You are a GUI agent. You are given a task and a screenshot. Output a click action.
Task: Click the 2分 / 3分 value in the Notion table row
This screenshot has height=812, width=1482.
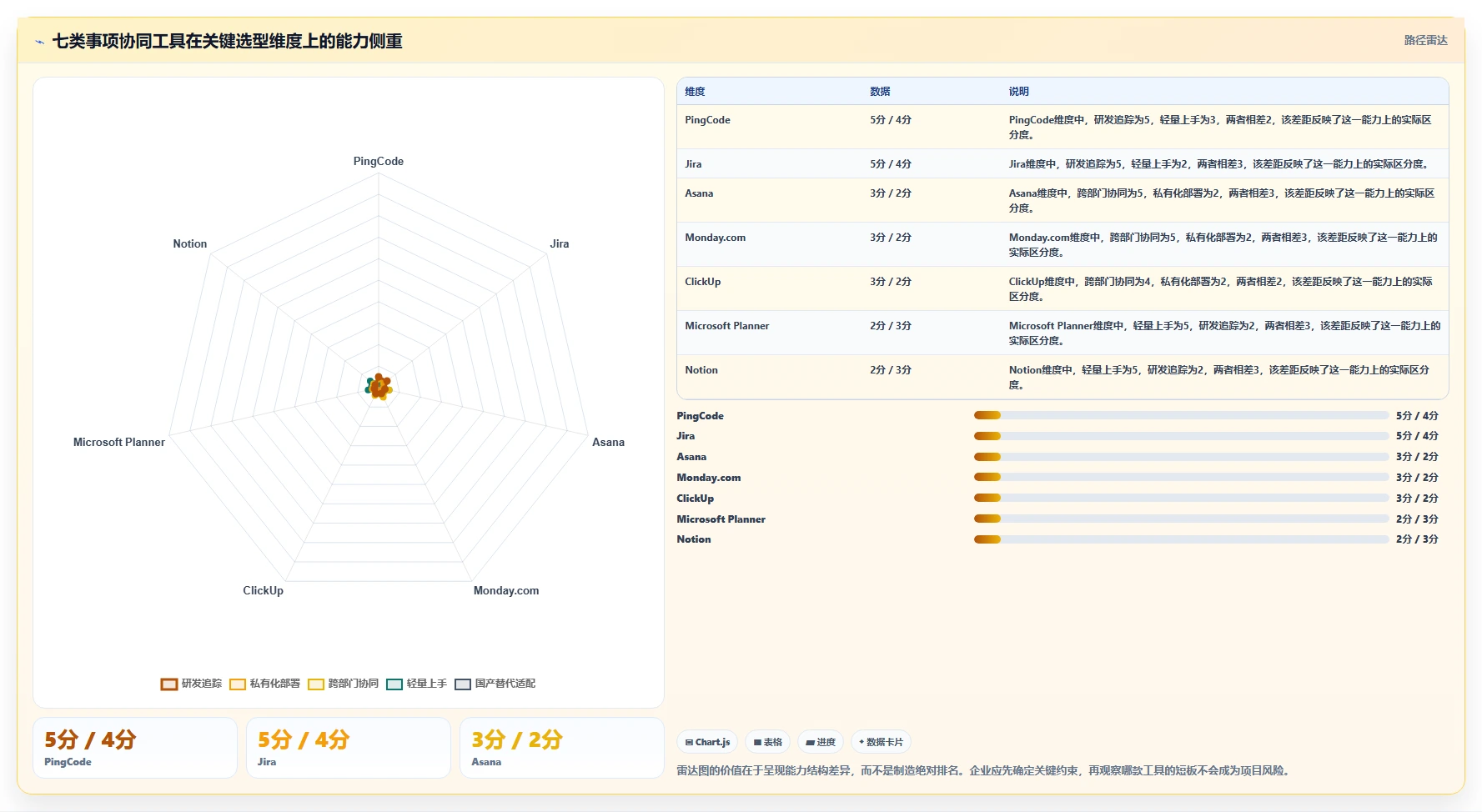(x=891, y=370)
